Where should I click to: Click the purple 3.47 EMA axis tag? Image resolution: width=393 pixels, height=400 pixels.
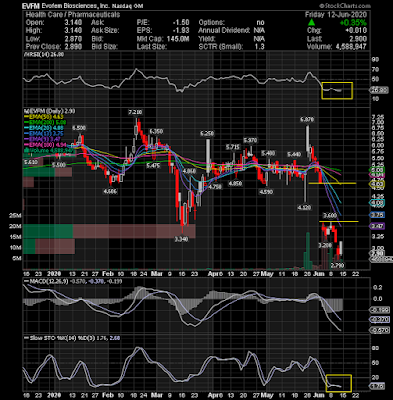378,226
